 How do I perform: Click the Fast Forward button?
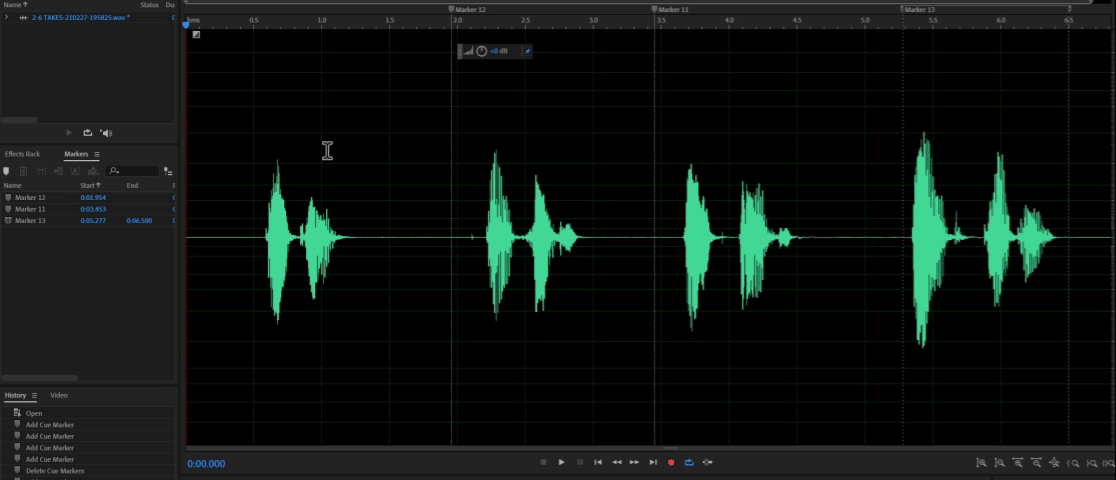point(634,462)
